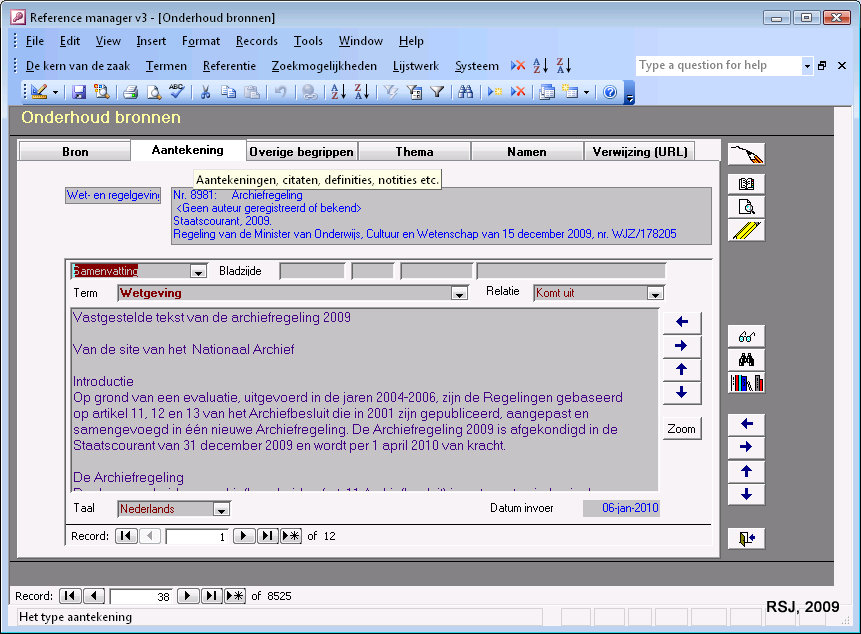Expand the Samenvatting type dropdown
This screenshot has width=861, height=634.
click(198, 271)
